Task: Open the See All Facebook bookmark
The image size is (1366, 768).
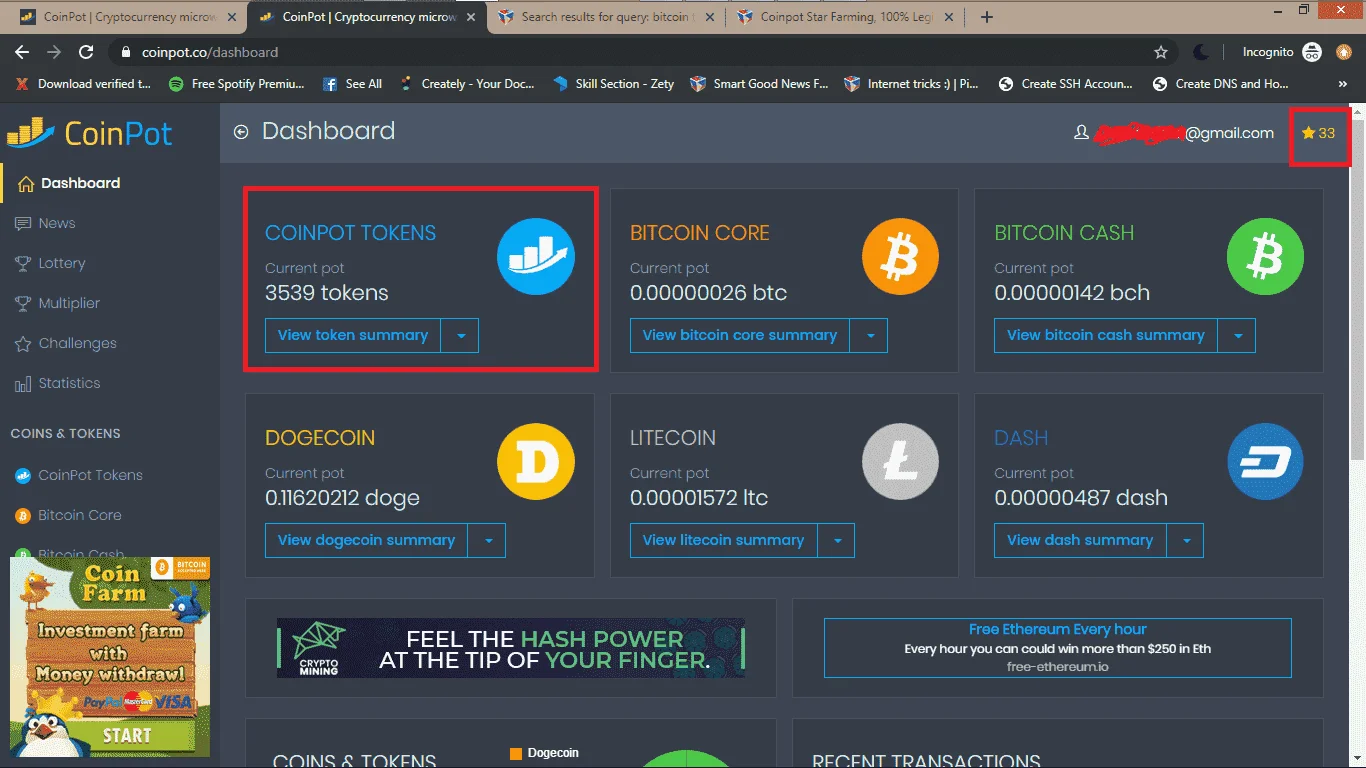Action: click(x=352, y=84)
